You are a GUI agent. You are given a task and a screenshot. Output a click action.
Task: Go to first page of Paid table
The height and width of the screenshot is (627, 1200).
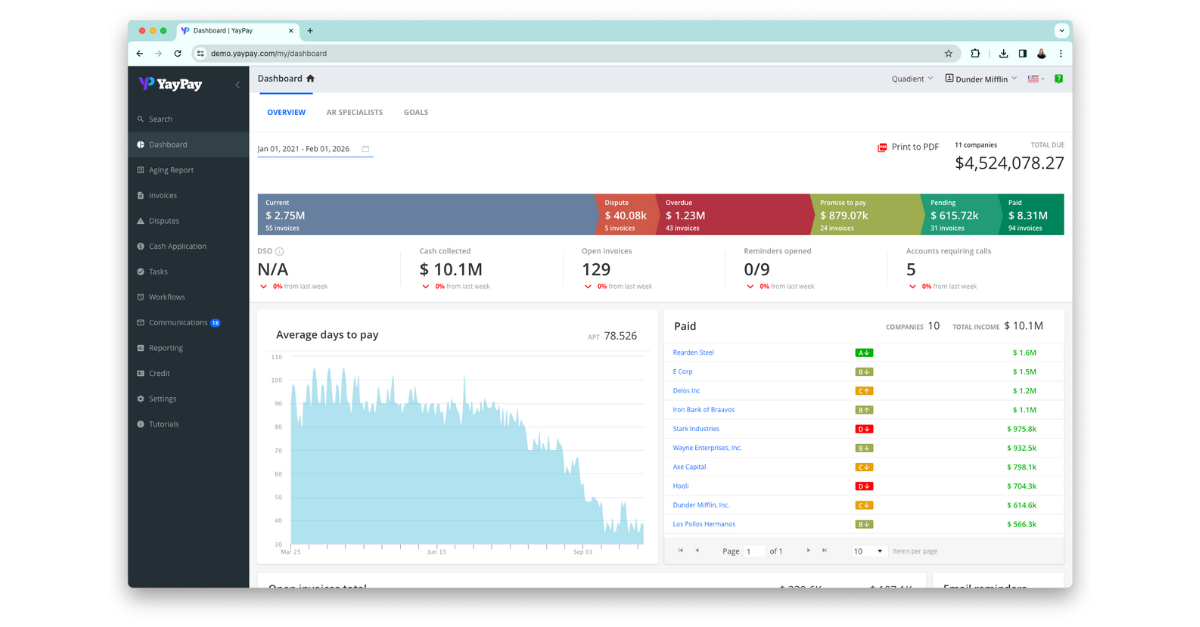tap(681, 550)
